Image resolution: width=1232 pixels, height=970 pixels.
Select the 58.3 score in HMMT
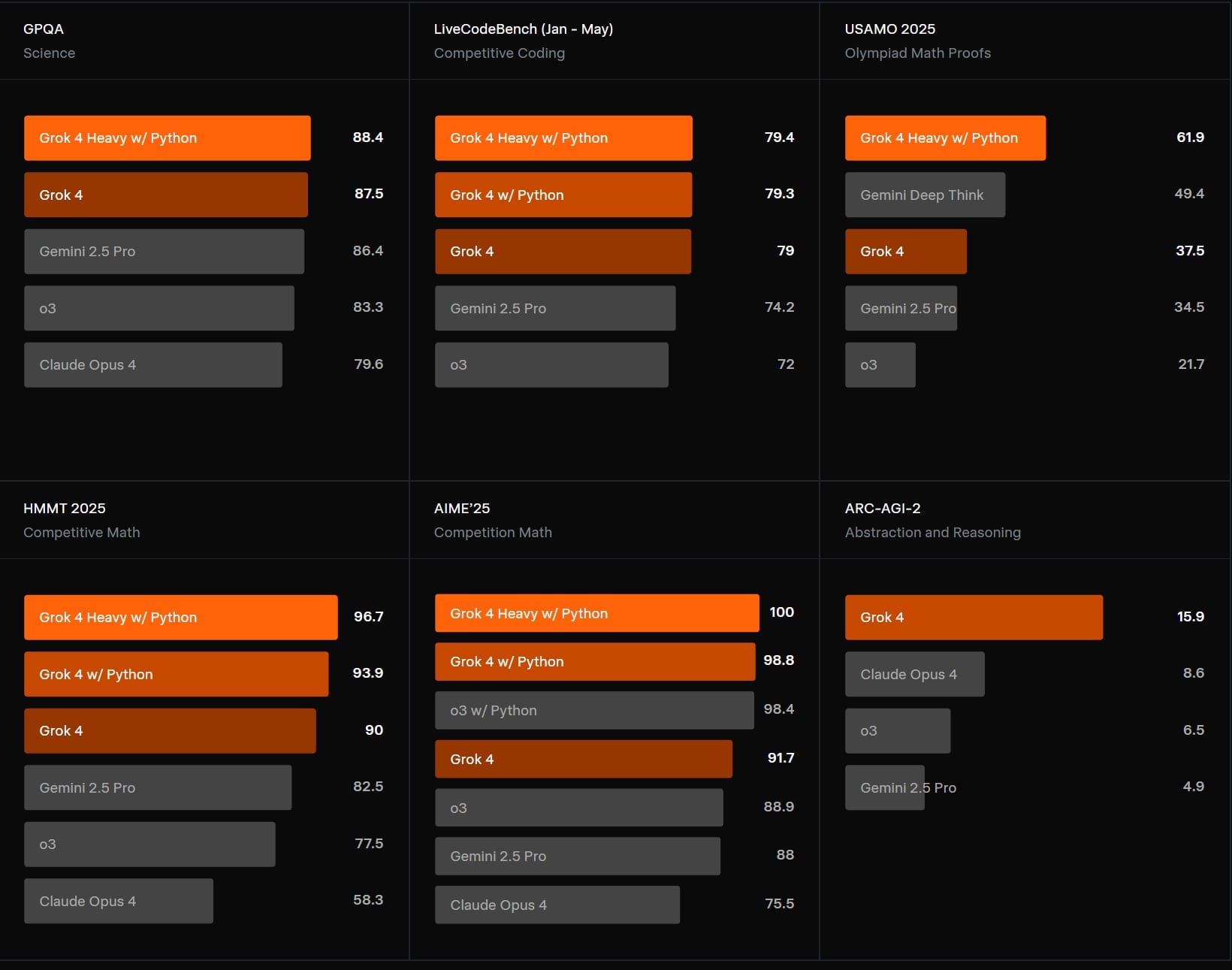point(368,899)
